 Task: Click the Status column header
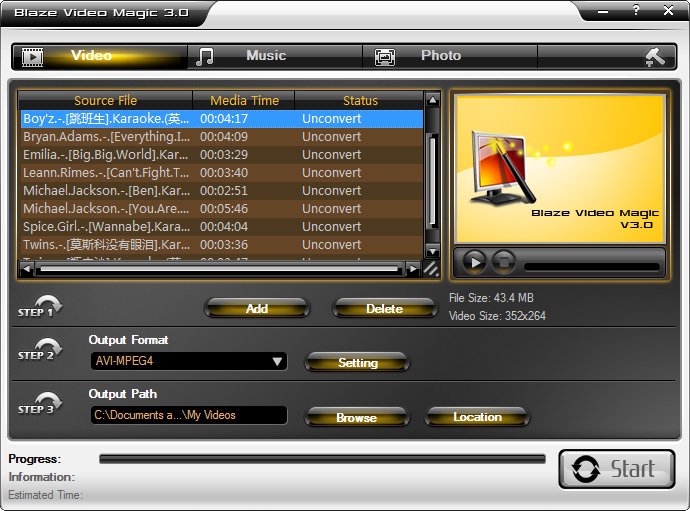pos(360,100)
